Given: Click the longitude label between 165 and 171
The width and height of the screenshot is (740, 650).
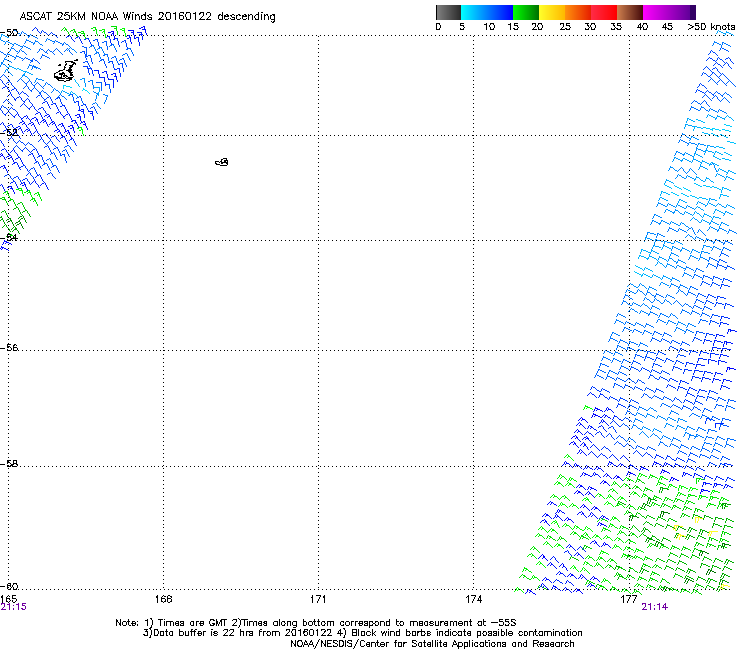Looking at the screenshot, I should tap(163, 599).
